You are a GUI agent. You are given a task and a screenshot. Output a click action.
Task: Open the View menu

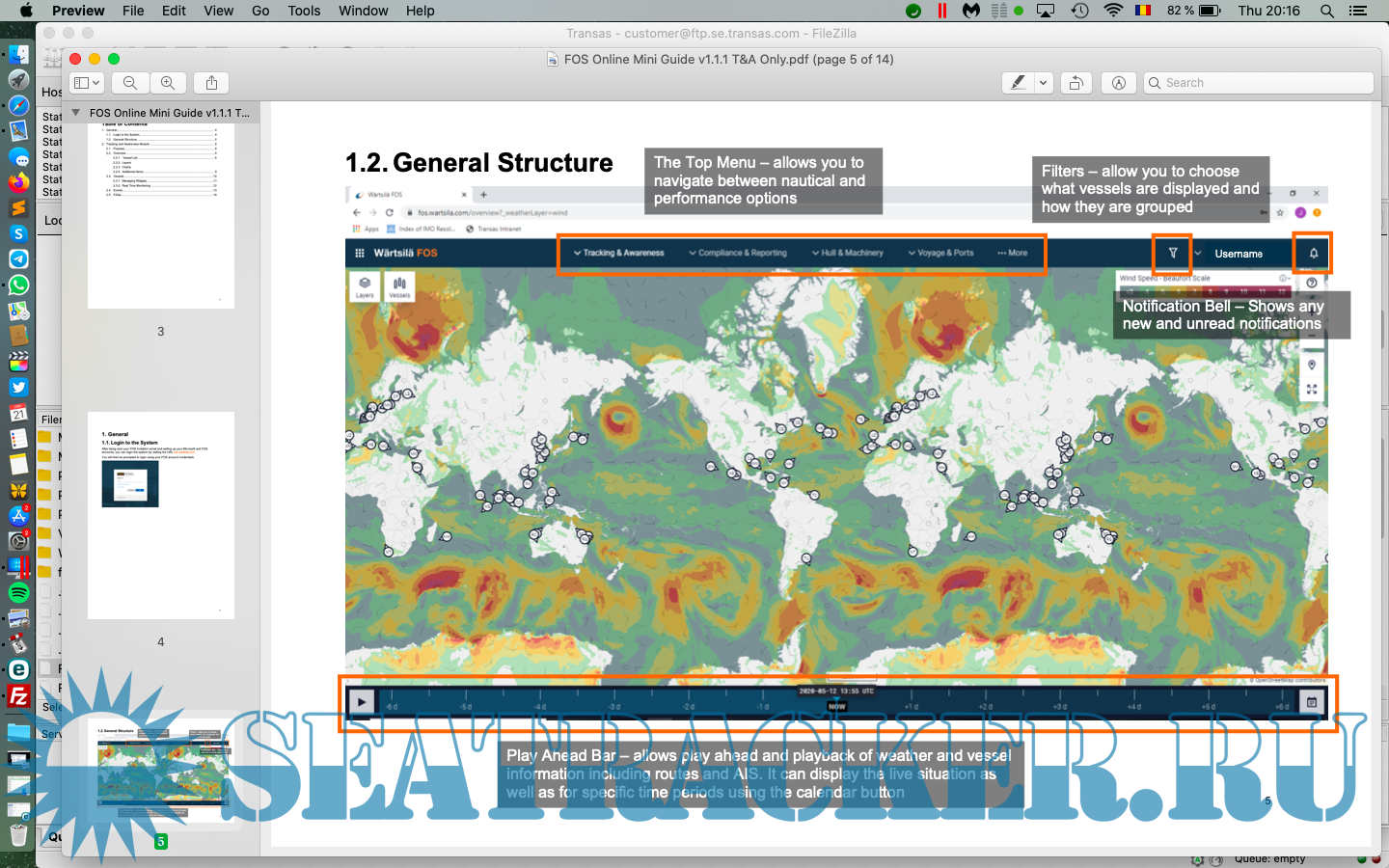pyautogui.click(x=218, y=11)
